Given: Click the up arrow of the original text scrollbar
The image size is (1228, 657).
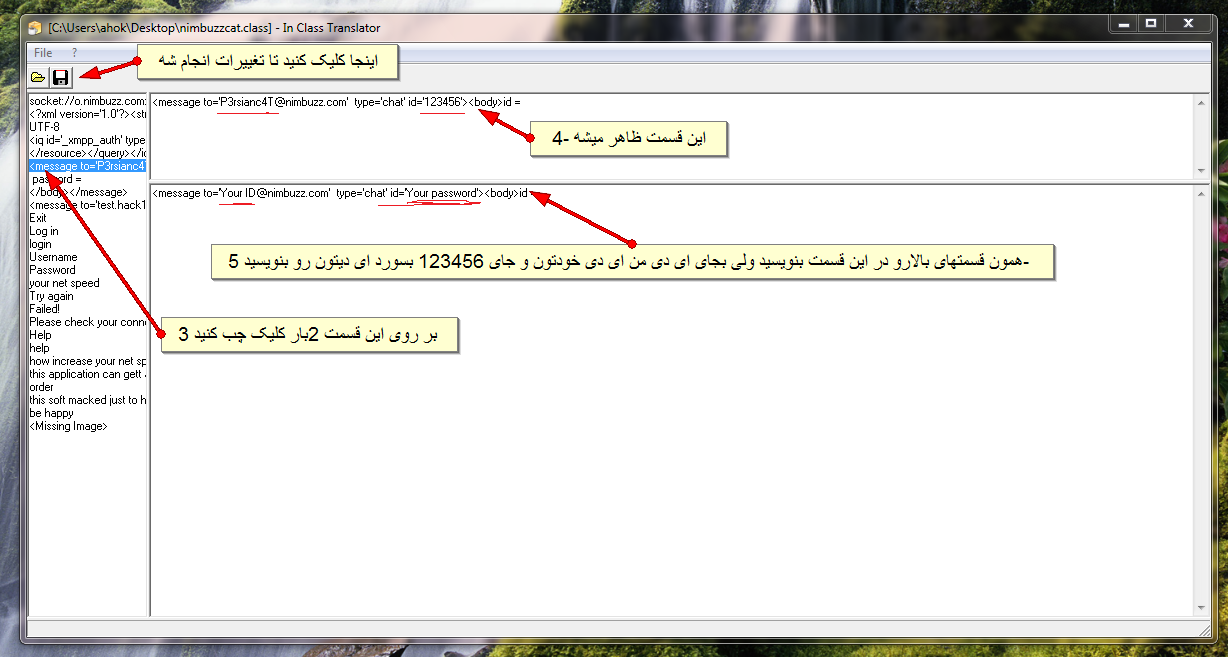Looking at the screenshot, I should 1200,102.
